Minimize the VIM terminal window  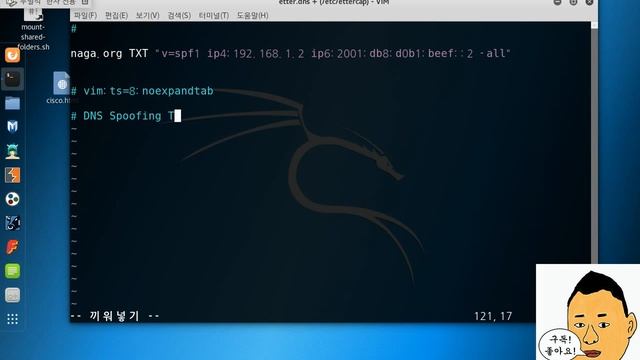(x=557, y=2)
